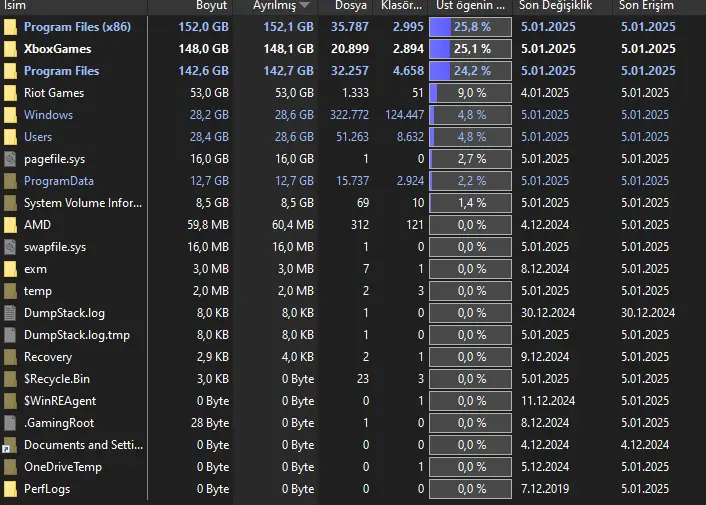Click the XboxGames folder icon
This screenshot has height=505, width=706.
coord(10,49)
